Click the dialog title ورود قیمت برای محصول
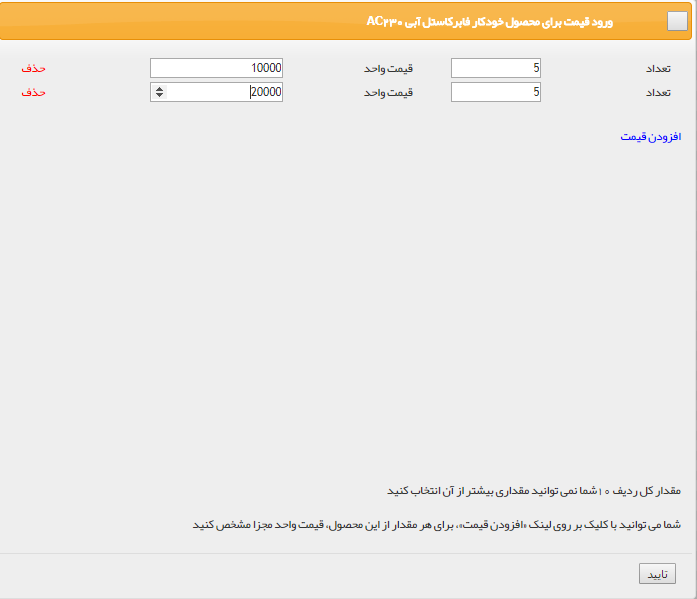The image size is (697, 599). pos(489,22)
